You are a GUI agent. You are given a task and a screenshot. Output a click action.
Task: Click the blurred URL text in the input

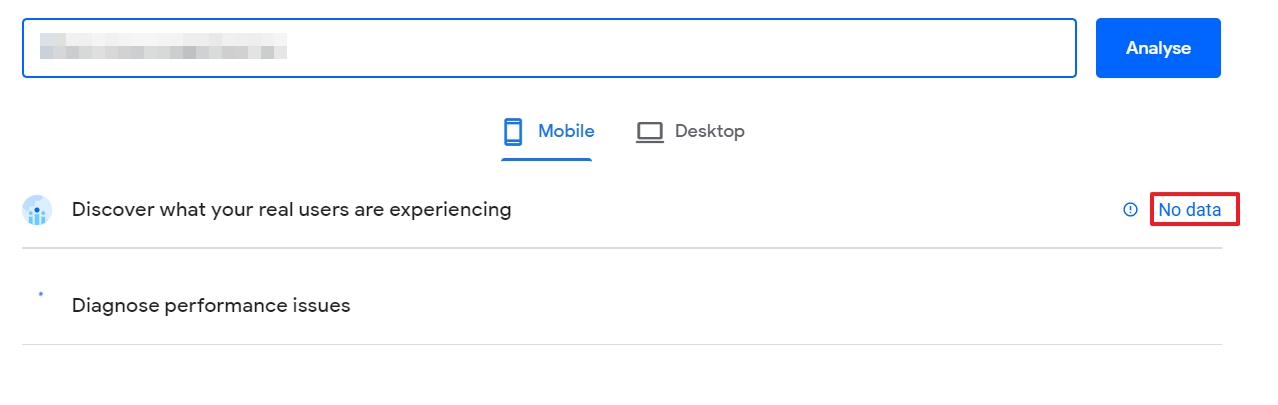(x=162, y=45)
